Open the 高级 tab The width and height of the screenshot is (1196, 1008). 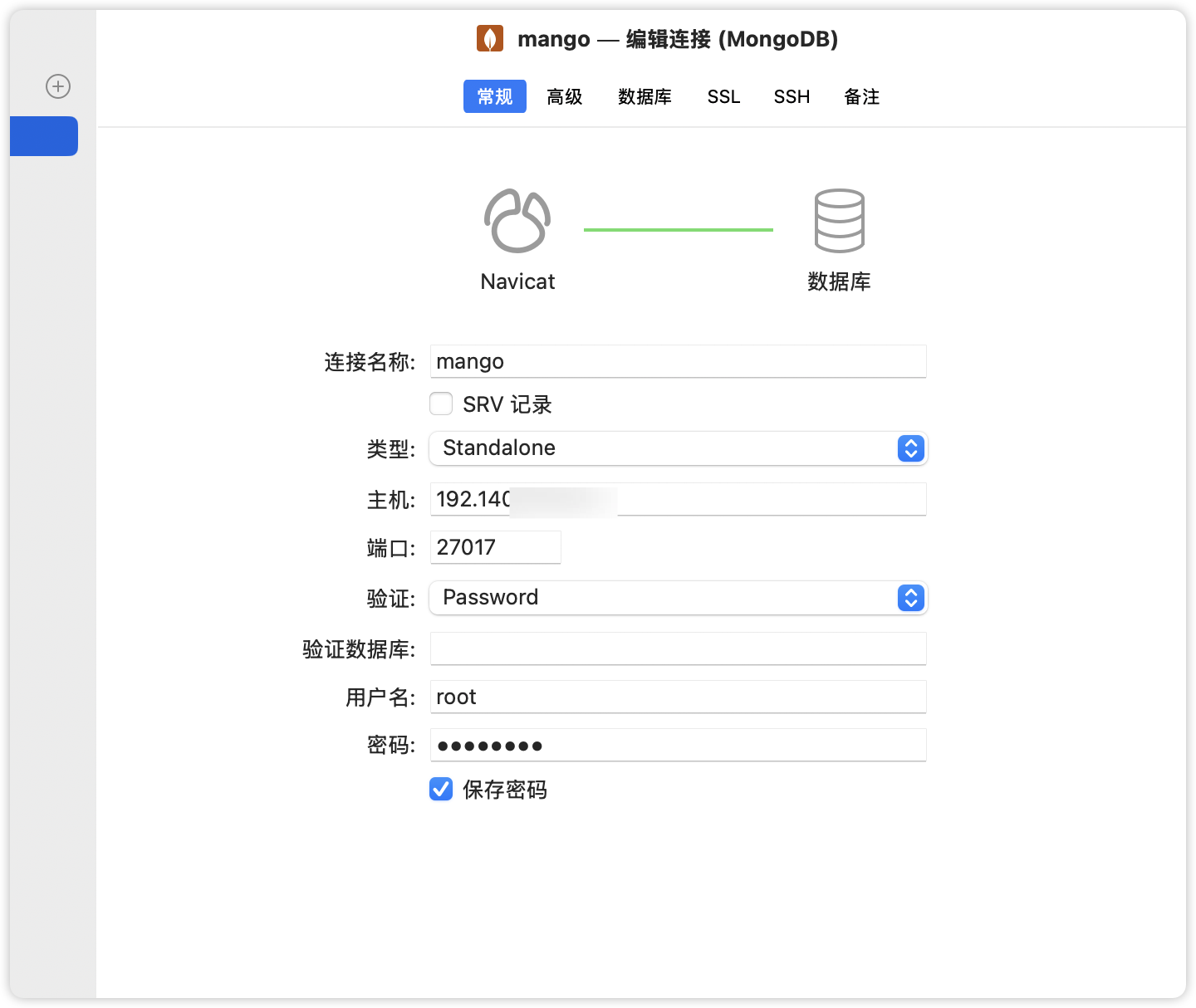pos(565,96)
